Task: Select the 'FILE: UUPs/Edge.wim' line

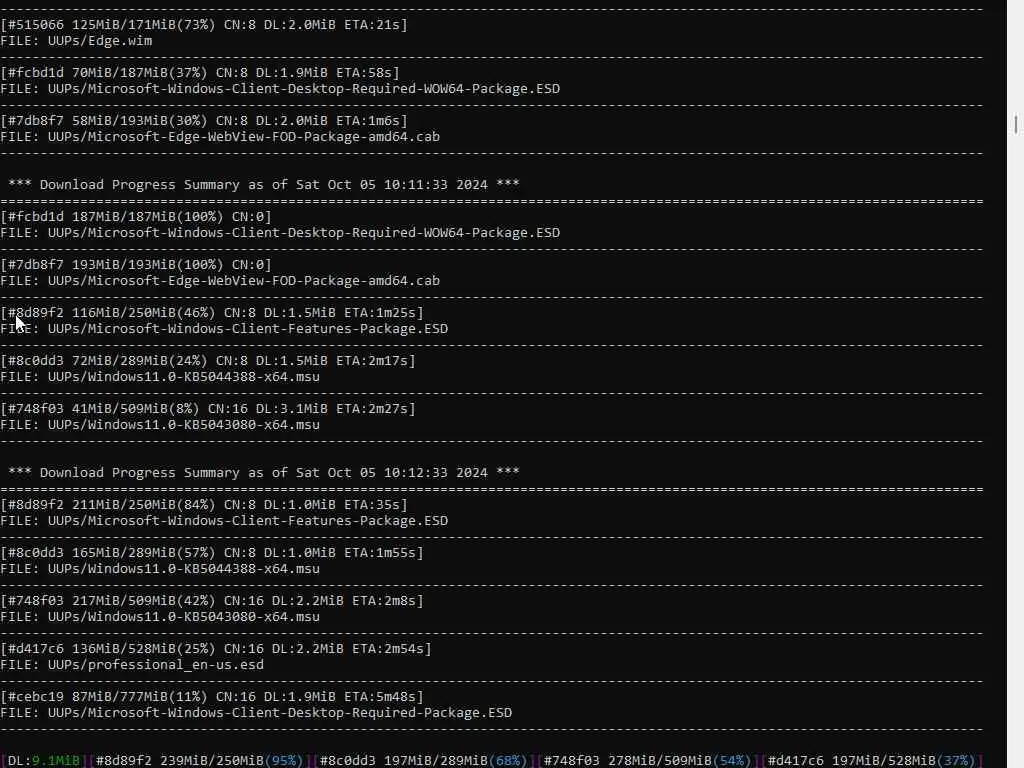Action: (76, 40)
